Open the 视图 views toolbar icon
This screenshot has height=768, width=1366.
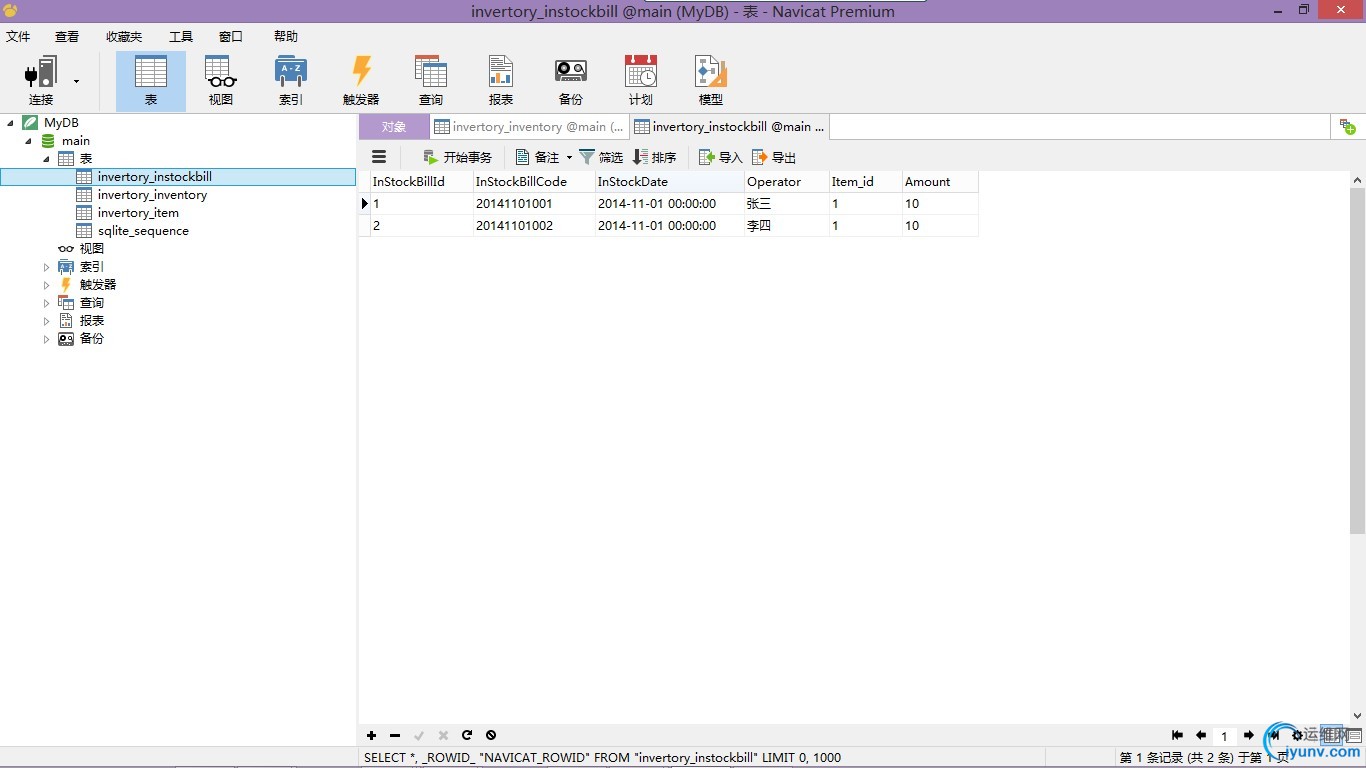(x=221, y=81)
